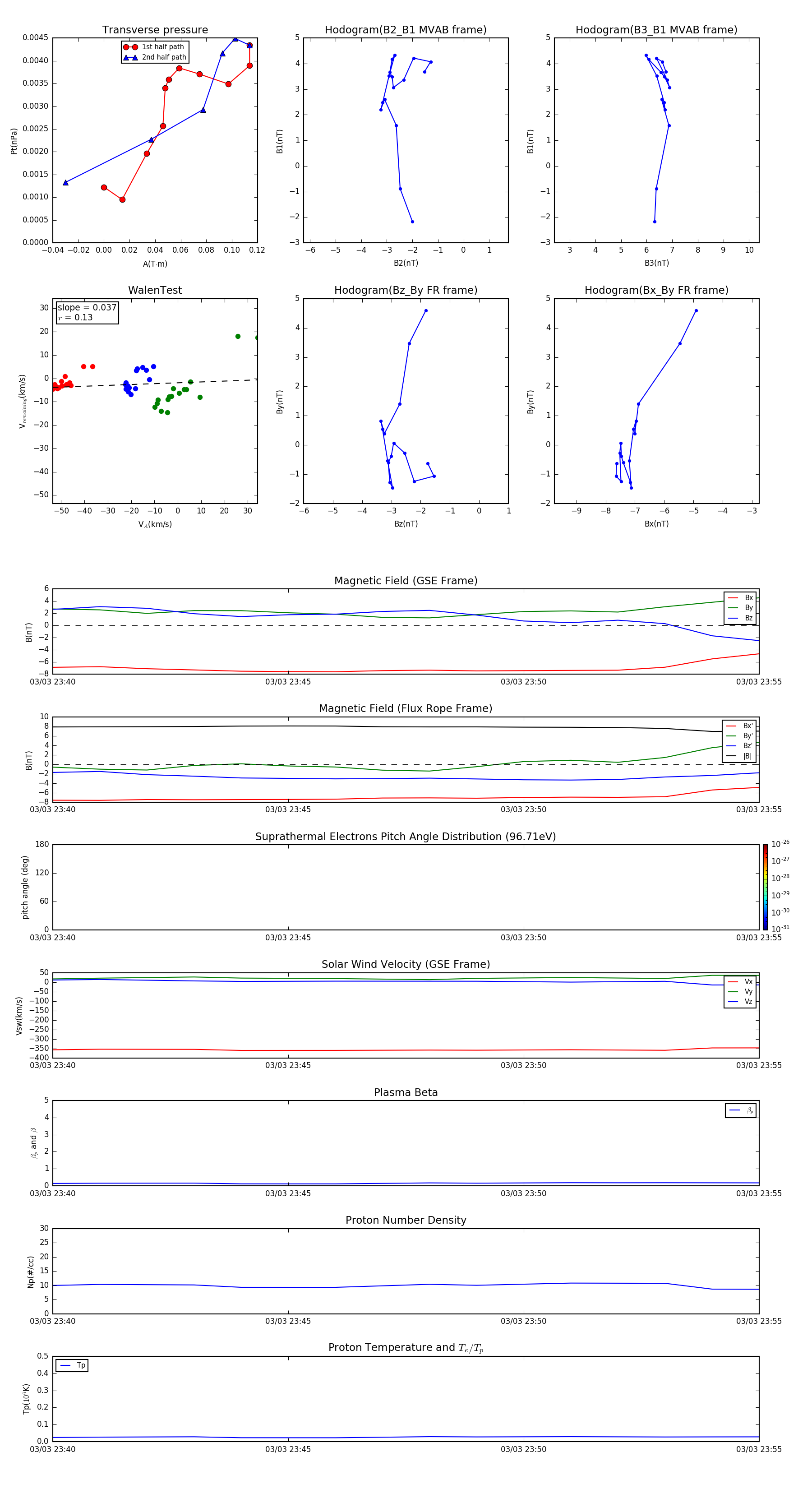Click the "Pt(nPa)" y-axis label
812x1489 pixels.
pyautogui.click(x=14, y=141)
